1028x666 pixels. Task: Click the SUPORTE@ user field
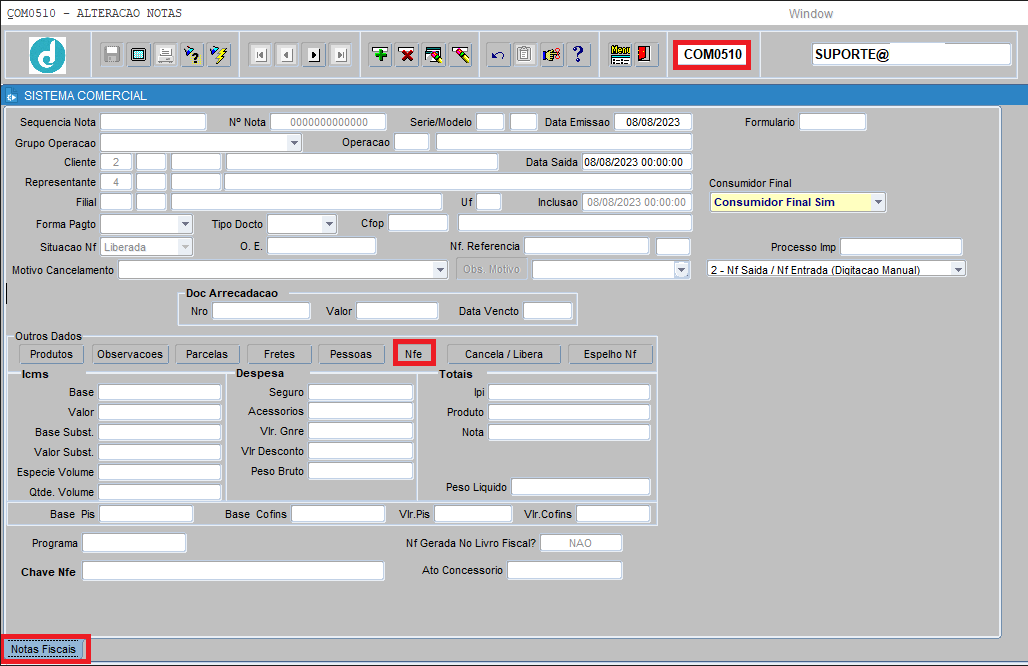coord(911,54)
